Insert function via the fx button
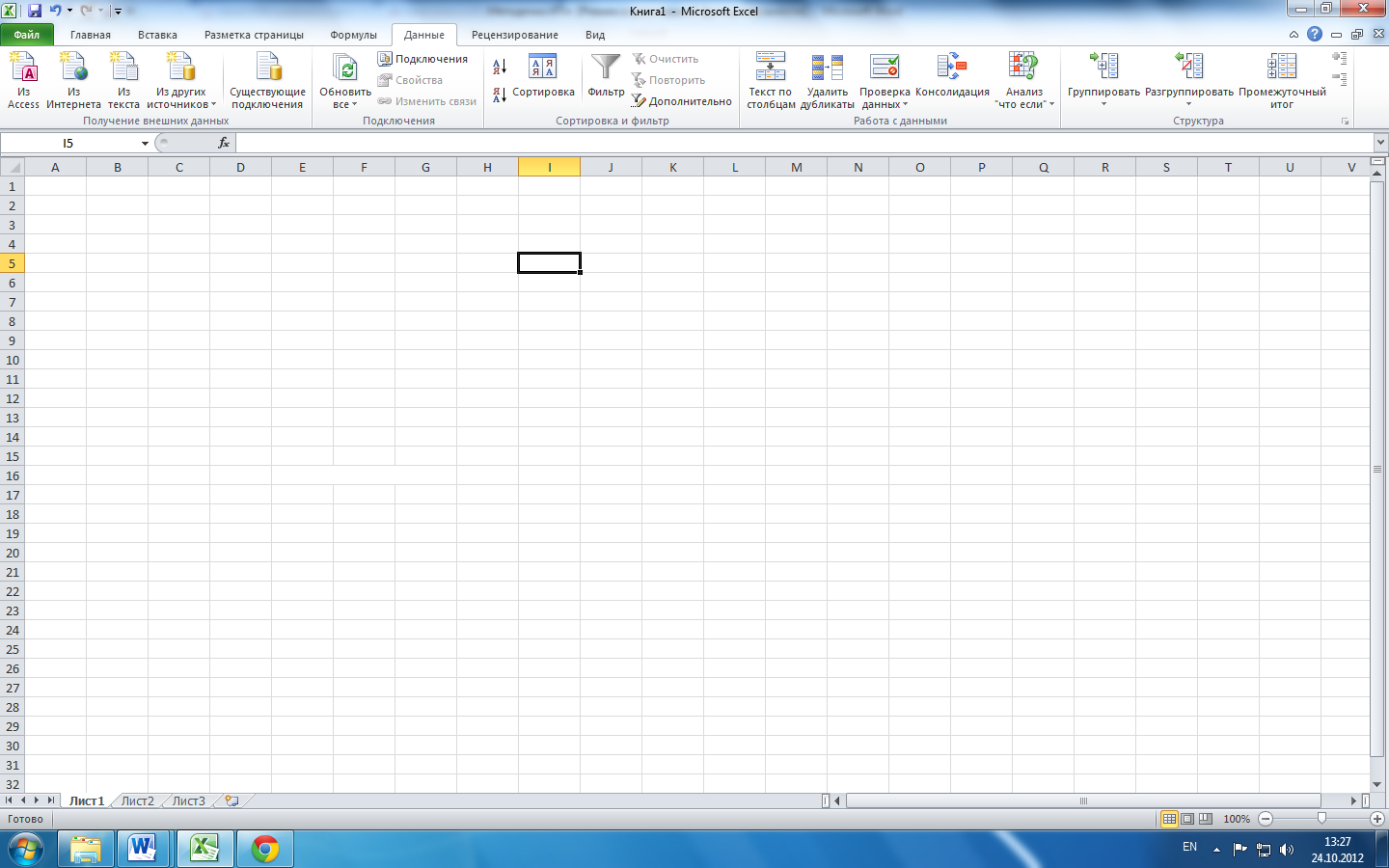Image resolution: width=1389 pixels, height=868 pixels. point(224,143)
